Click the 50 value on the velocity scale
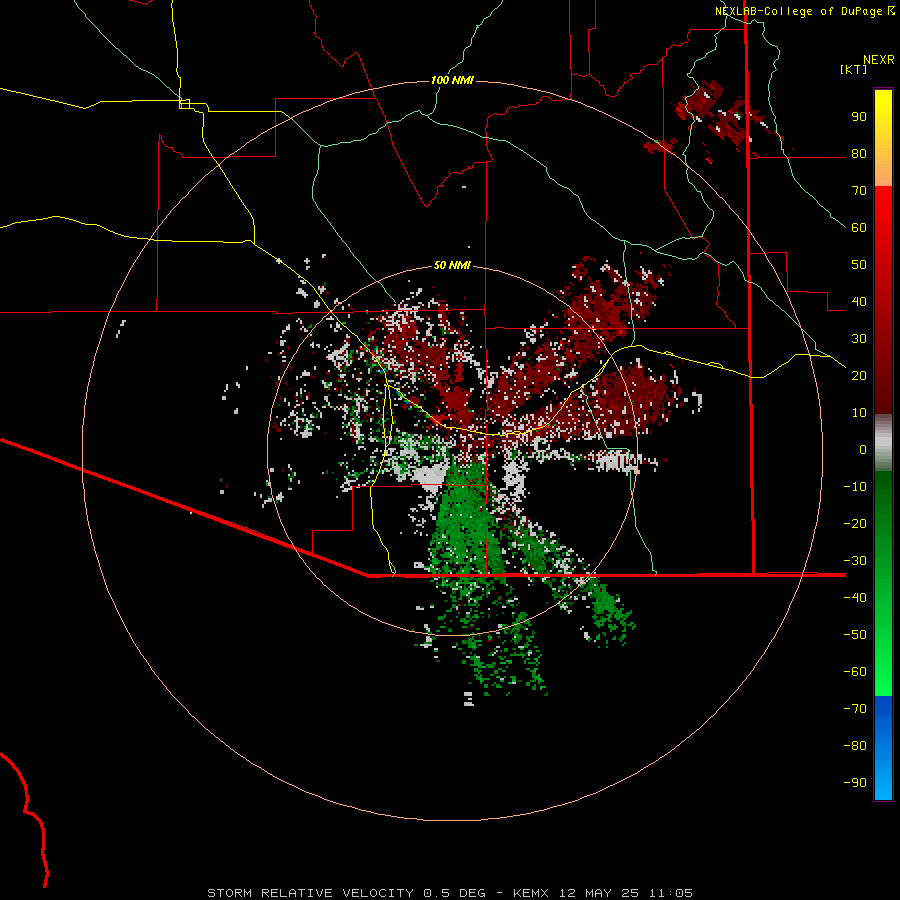The image size is (900, 900). tap(859, 265)
